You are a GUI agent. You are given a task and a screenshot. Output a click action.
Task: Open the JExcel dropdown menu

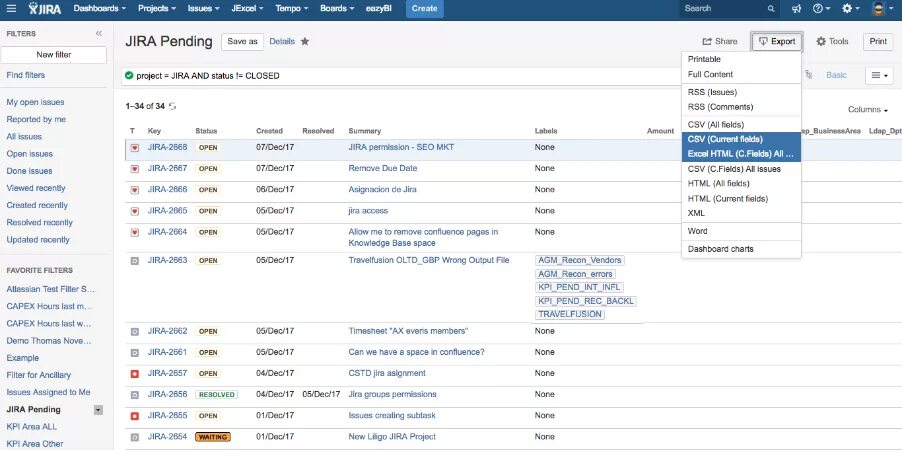[x=247, y=9]
